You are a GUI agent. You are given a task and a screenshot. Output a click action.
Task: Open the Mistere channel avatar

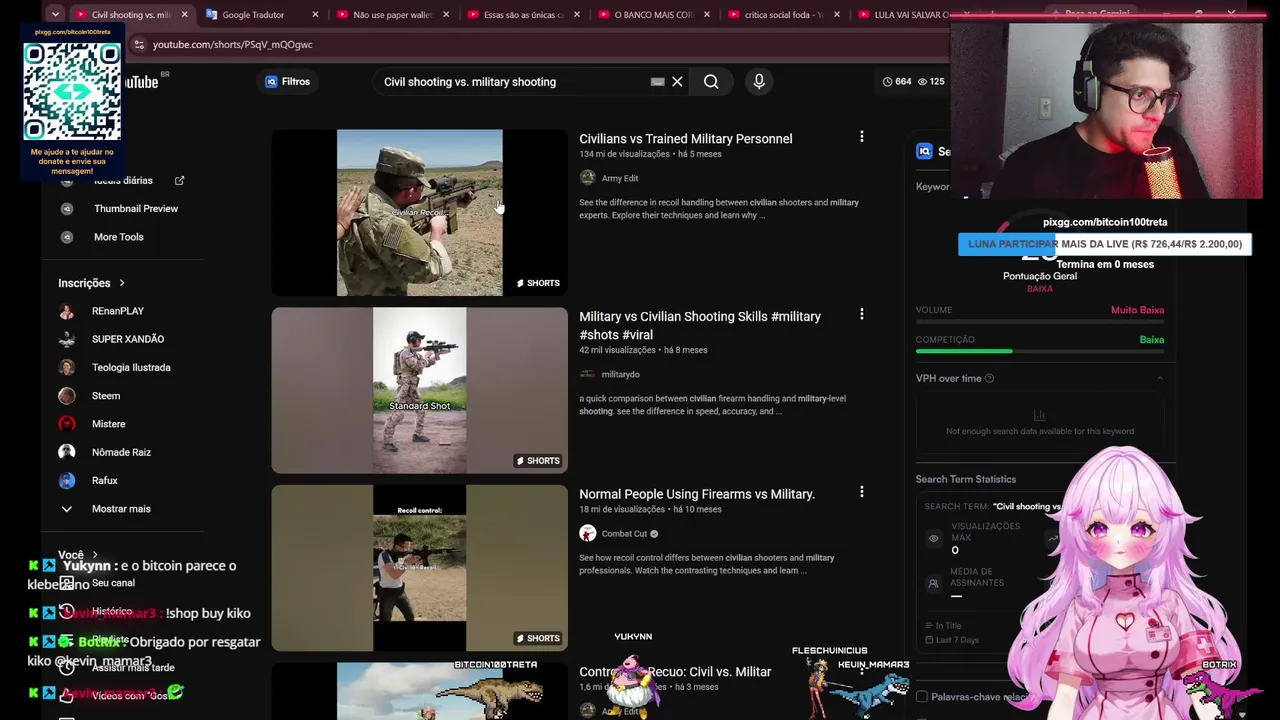(67, 424)
